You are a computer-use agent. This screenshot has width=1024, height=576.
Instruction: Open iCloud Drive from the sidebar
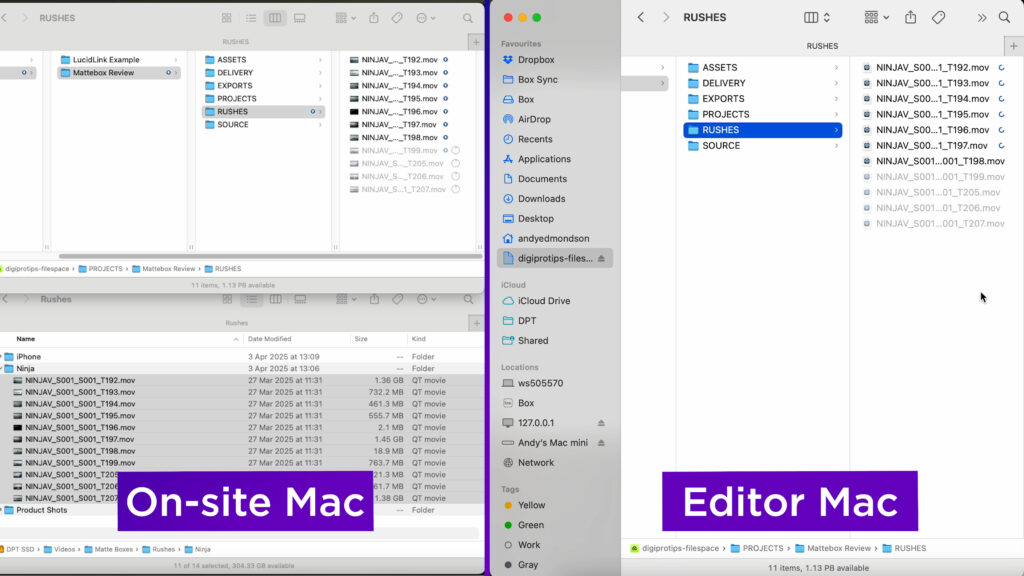543,301
